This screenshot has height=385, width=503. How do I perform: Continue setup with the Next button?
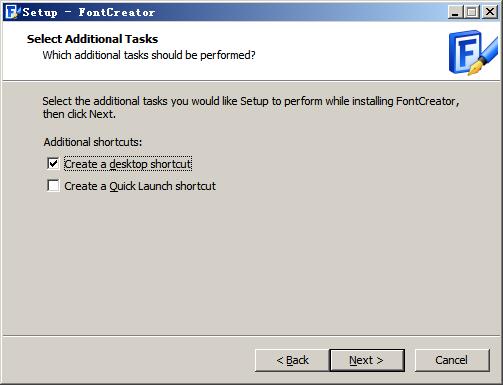tap(367, 360)
